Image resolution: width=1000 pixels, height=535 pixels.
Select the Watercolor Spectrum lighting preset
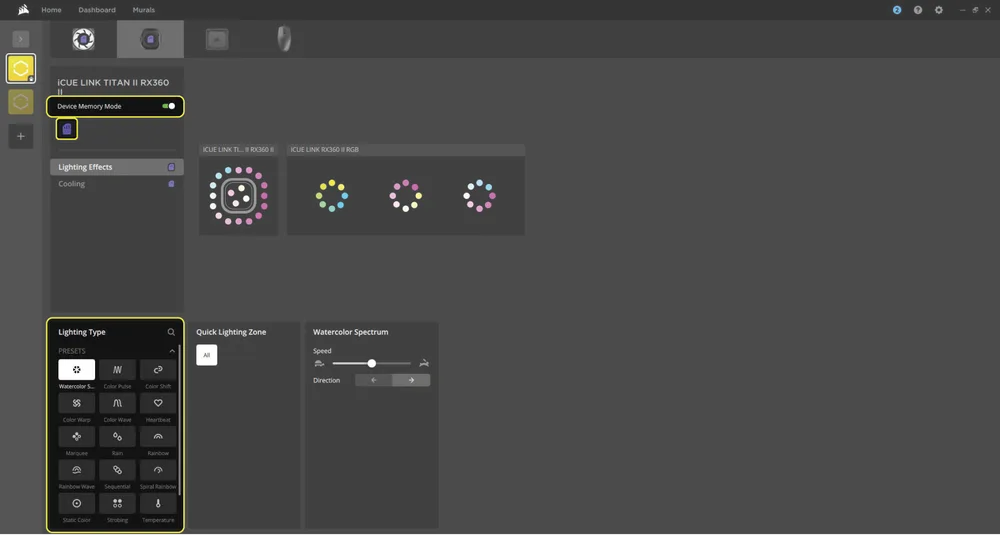pyautogui.click(x=77, y=370)
